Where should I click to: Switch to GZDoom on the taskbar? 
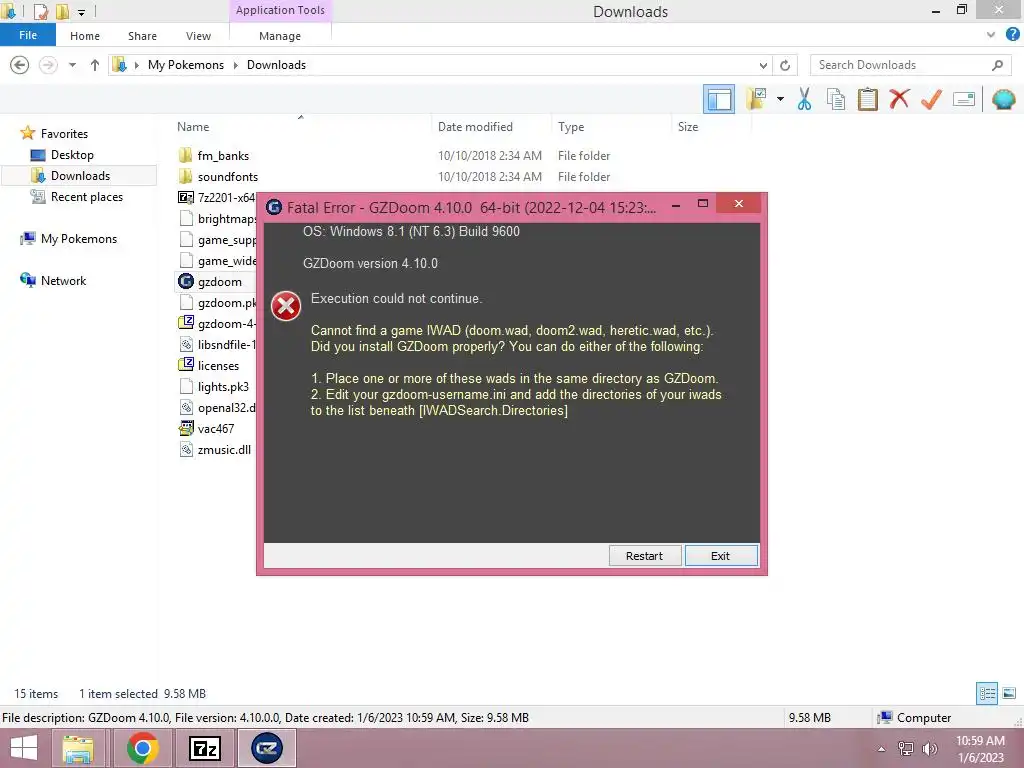tap(266, 748)
